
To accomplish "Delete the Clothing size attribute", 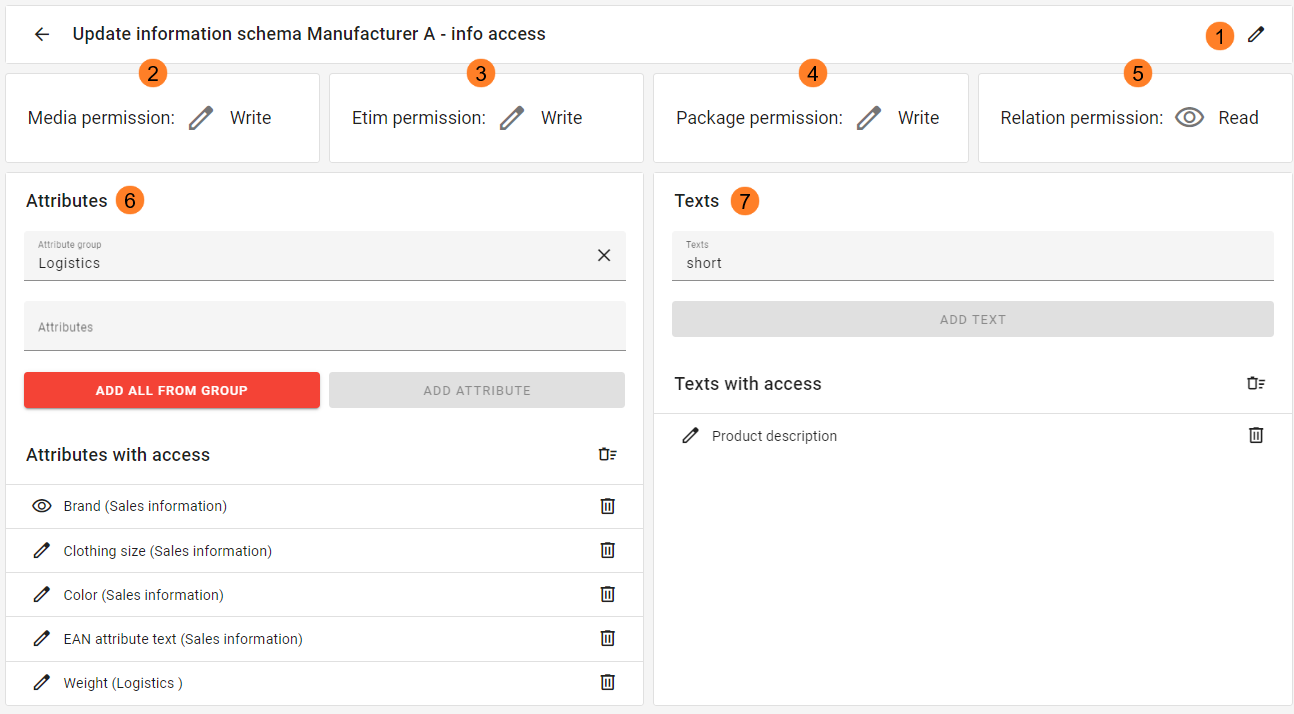I will point(607,550).
